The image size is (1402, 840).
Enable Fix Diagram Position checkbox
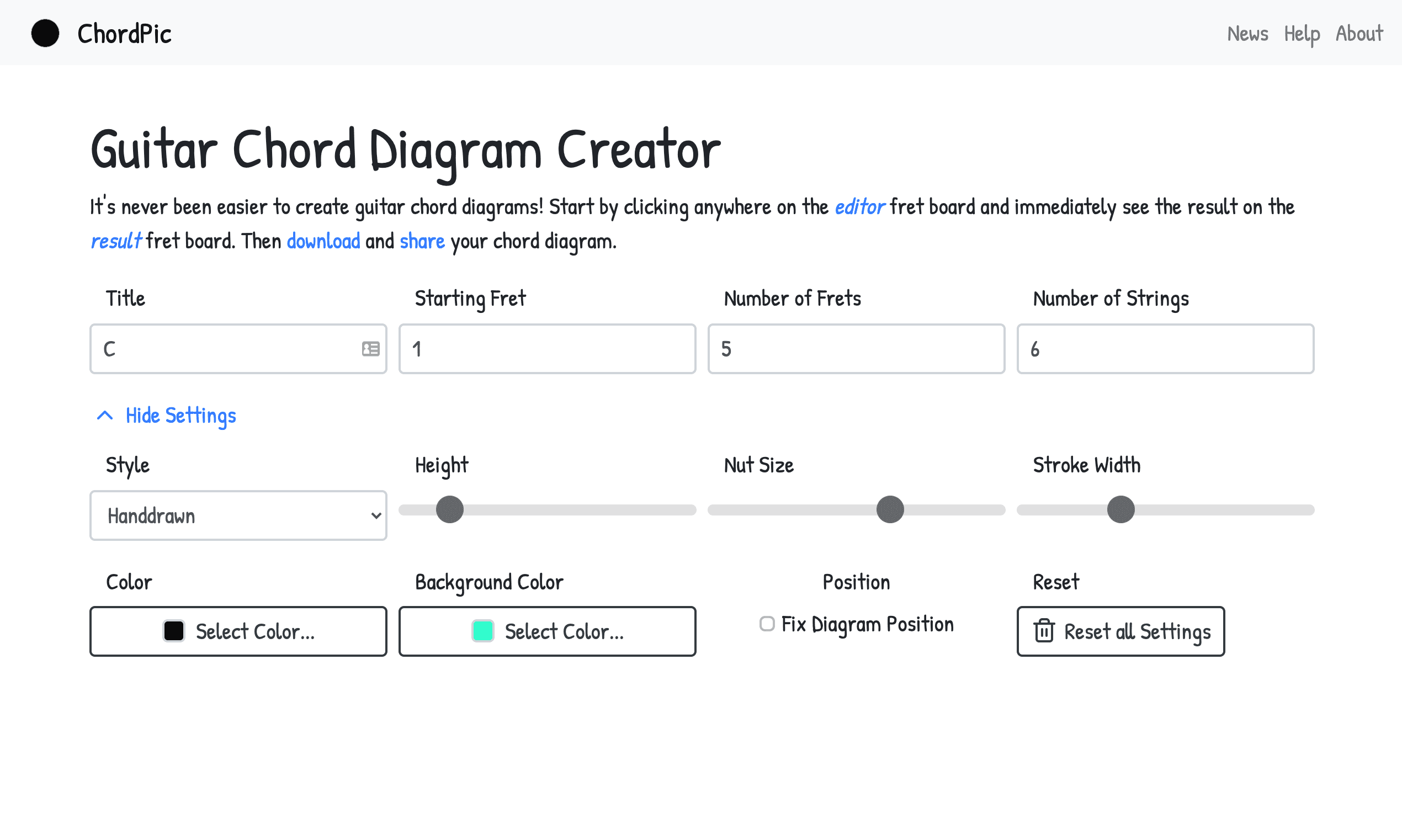pos(767,624)
